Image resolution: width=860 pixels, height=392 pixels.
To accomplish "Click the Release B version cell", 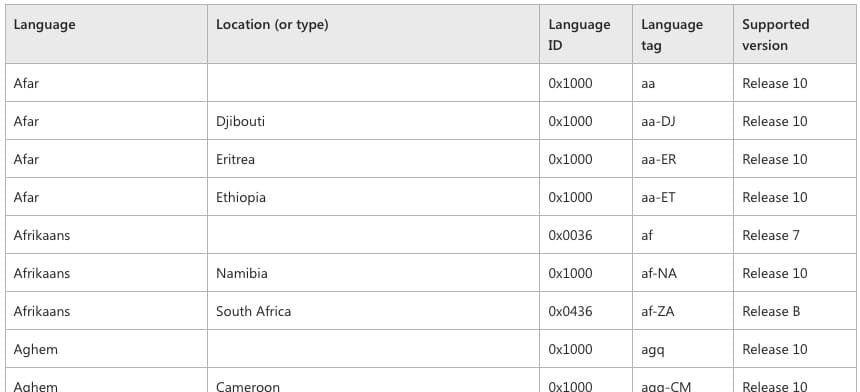I will point(795,310).
